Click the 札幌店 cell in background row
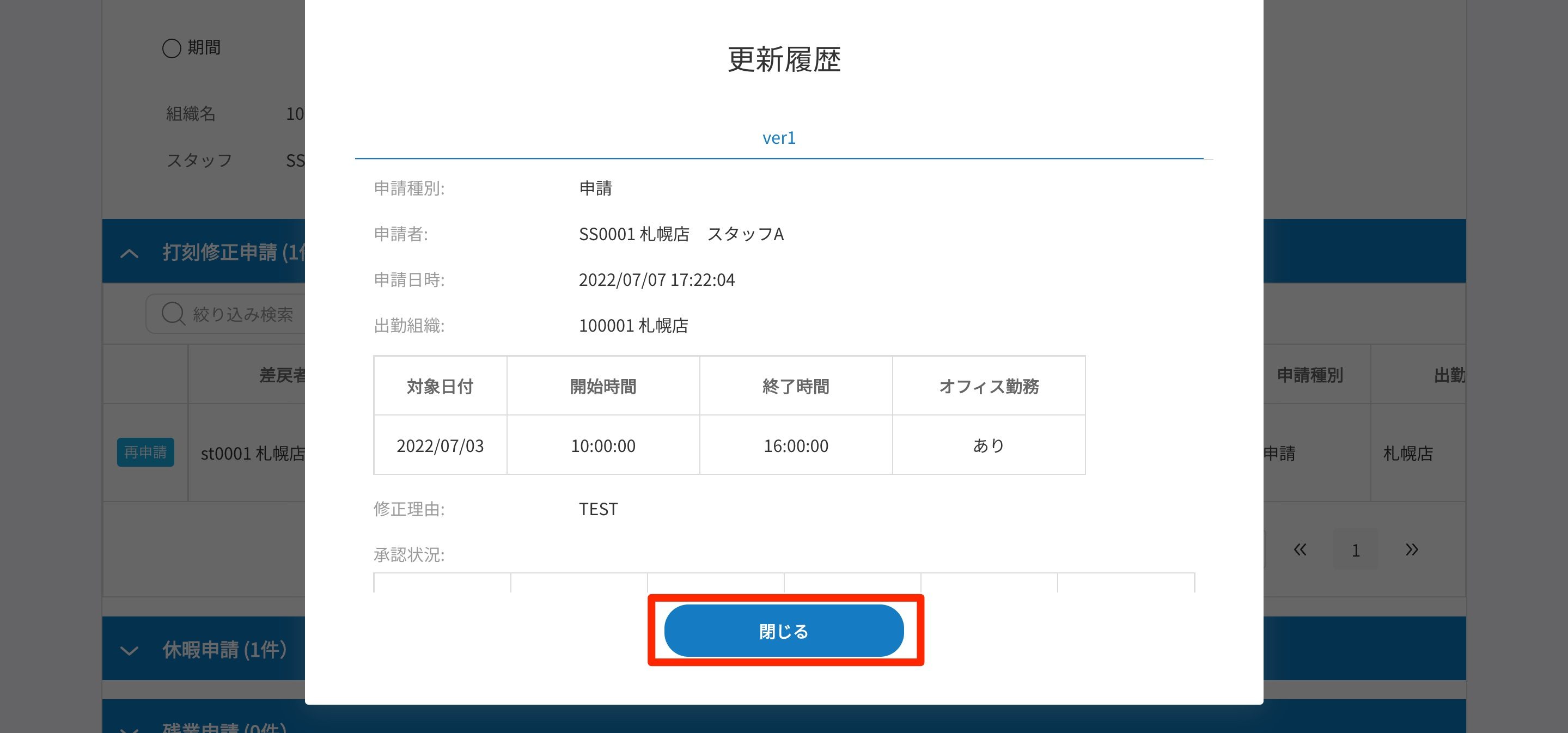The width and height of the screenshot is (1568, 733). click(x=1408, y=454)
